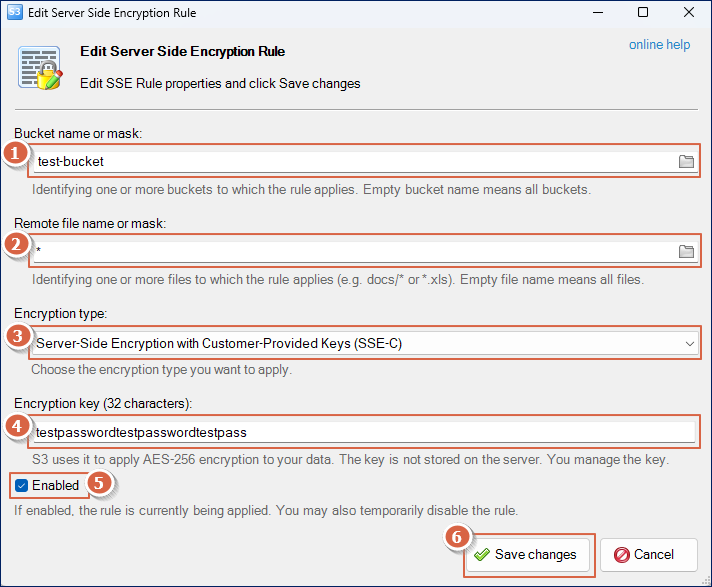Screen dimensions: 712x587
Task: Open the bucket browse folder icon
Action: click(x=686, y=161)
